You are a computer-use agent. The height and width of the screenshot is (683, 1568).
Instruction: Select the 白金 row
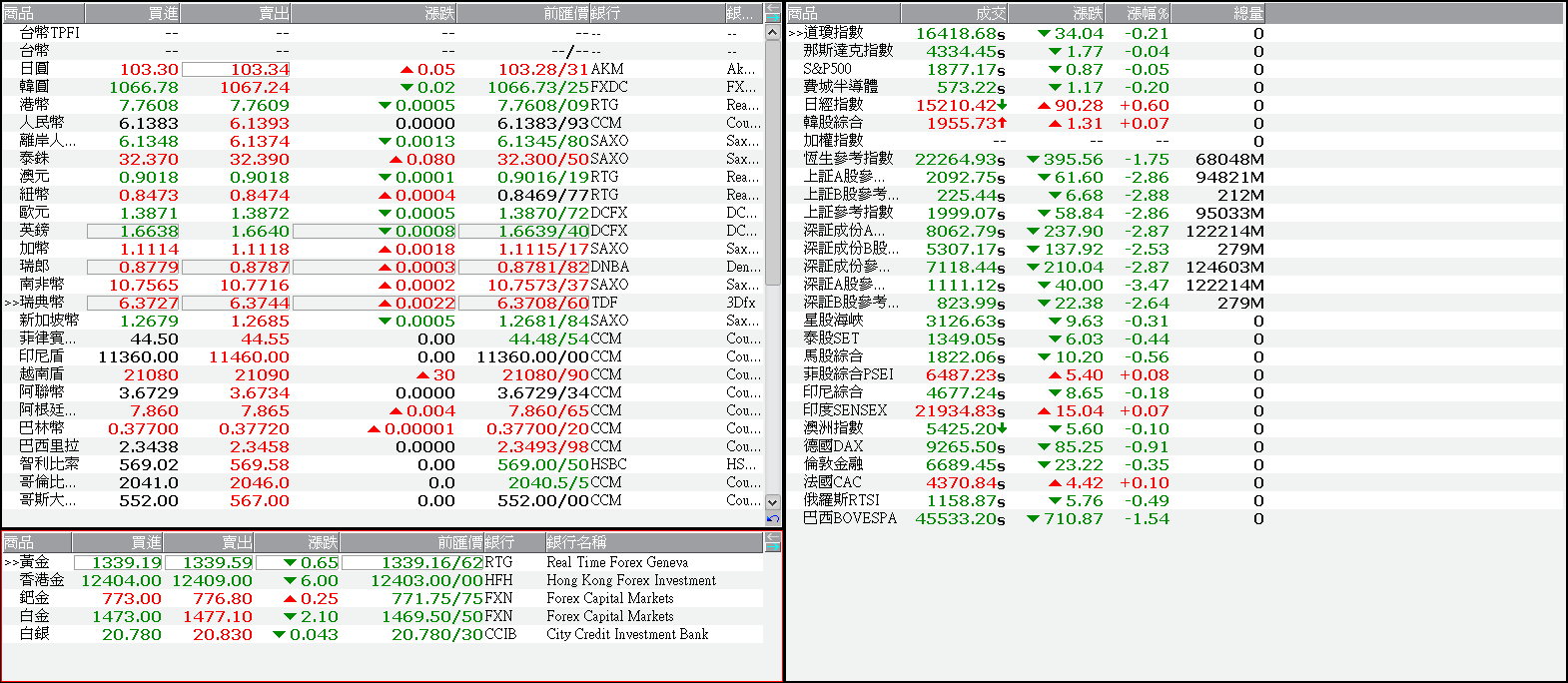(383, 616)
